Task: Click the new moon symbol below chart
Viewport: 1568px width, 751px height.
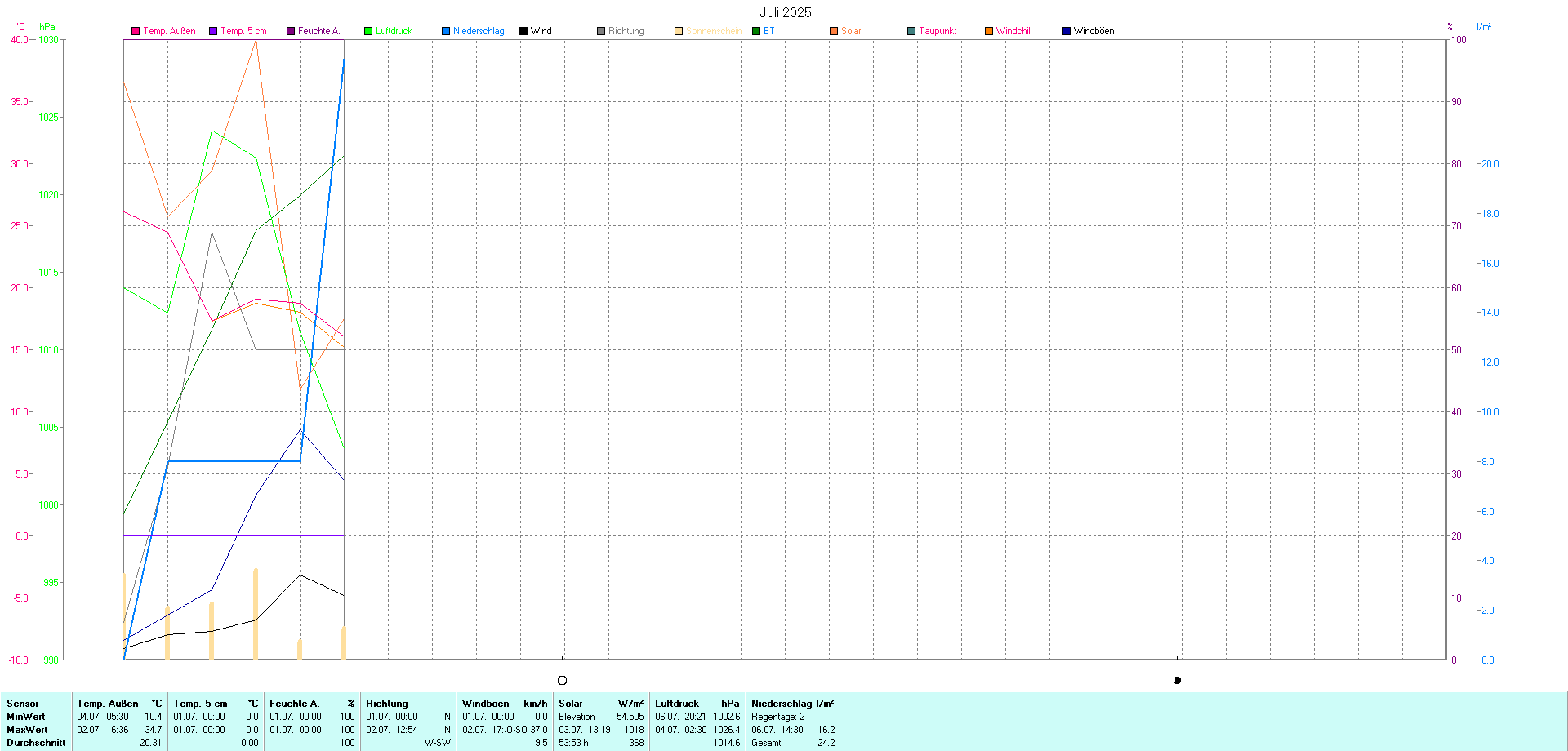Action: pyautogui.click(x=1177, y=680)
